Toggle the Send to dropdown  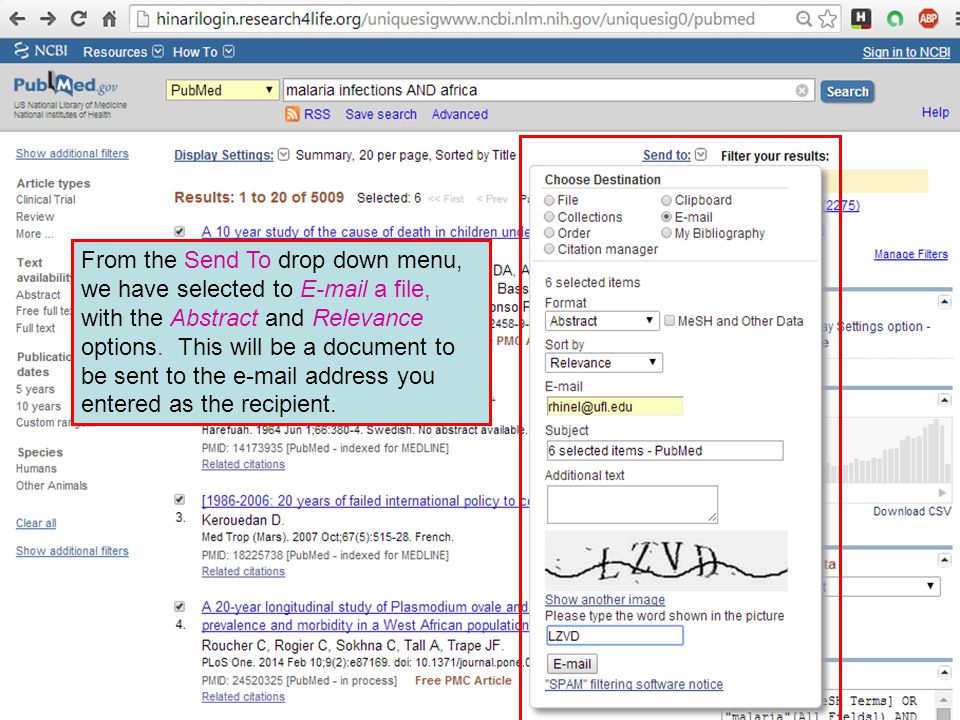(675, 155)
